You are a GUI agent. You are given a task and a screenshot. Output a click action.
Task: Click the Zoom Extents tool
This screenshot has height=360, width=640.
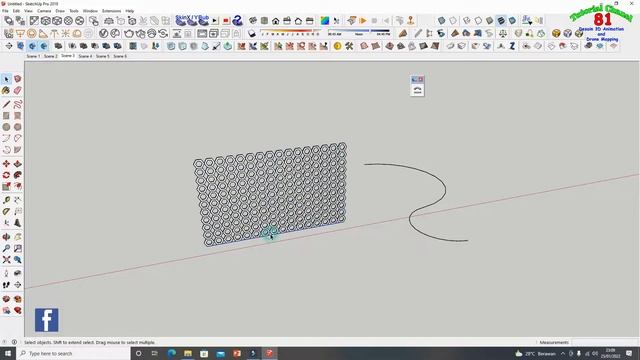pyautogui.click(x=6, y=260)
